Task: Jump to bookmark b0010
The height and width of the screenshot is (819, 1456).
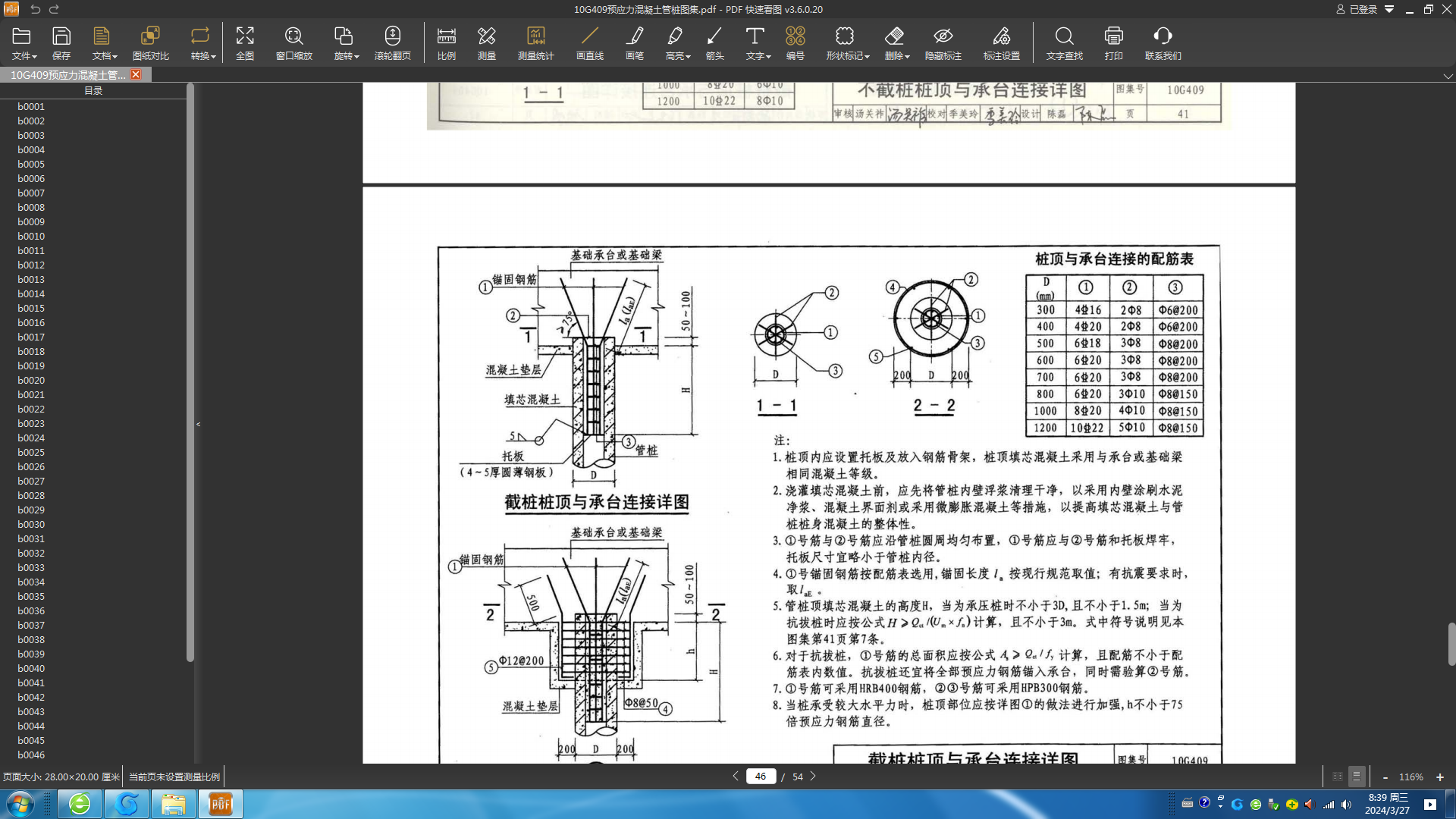Action: tap(31, 237)
